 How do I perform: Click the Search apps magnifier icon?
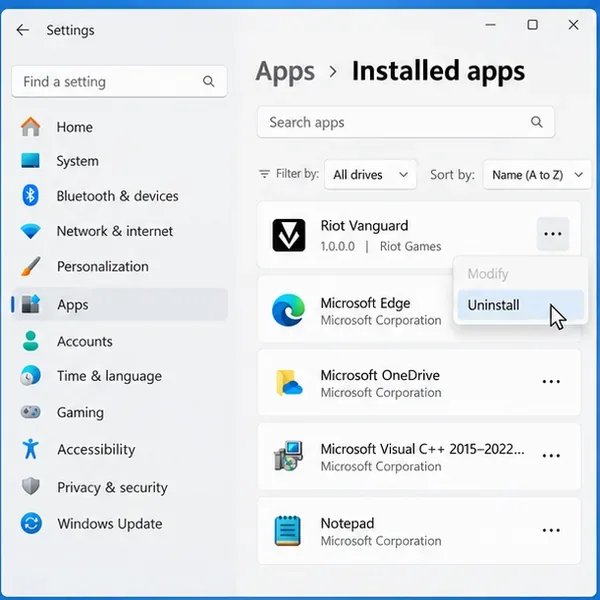coord(536,122)
